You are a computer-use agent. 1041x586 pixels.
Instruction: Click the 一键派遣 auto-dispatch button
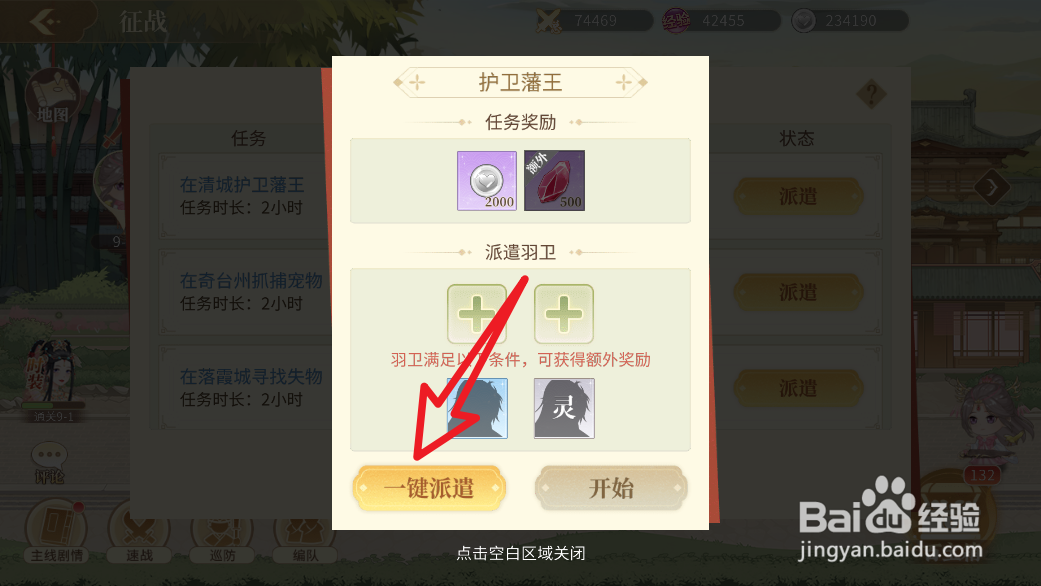pos(429,488)
